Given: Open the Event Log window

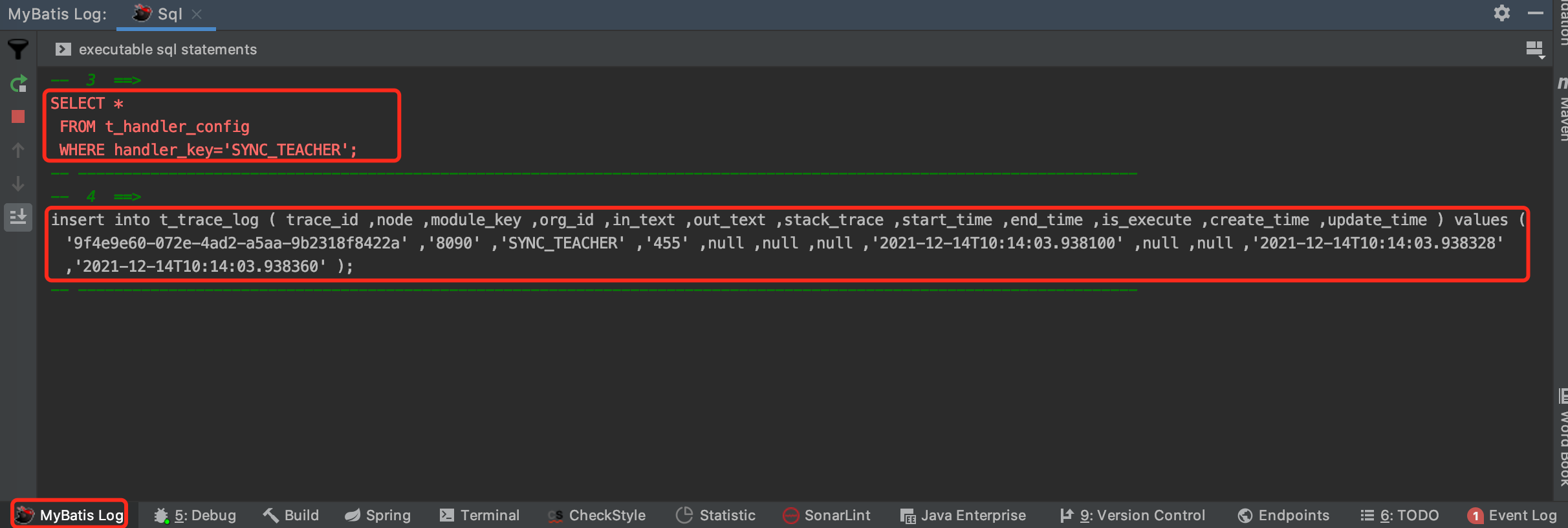Looking at the screenshot, I should pos(1512,515).
